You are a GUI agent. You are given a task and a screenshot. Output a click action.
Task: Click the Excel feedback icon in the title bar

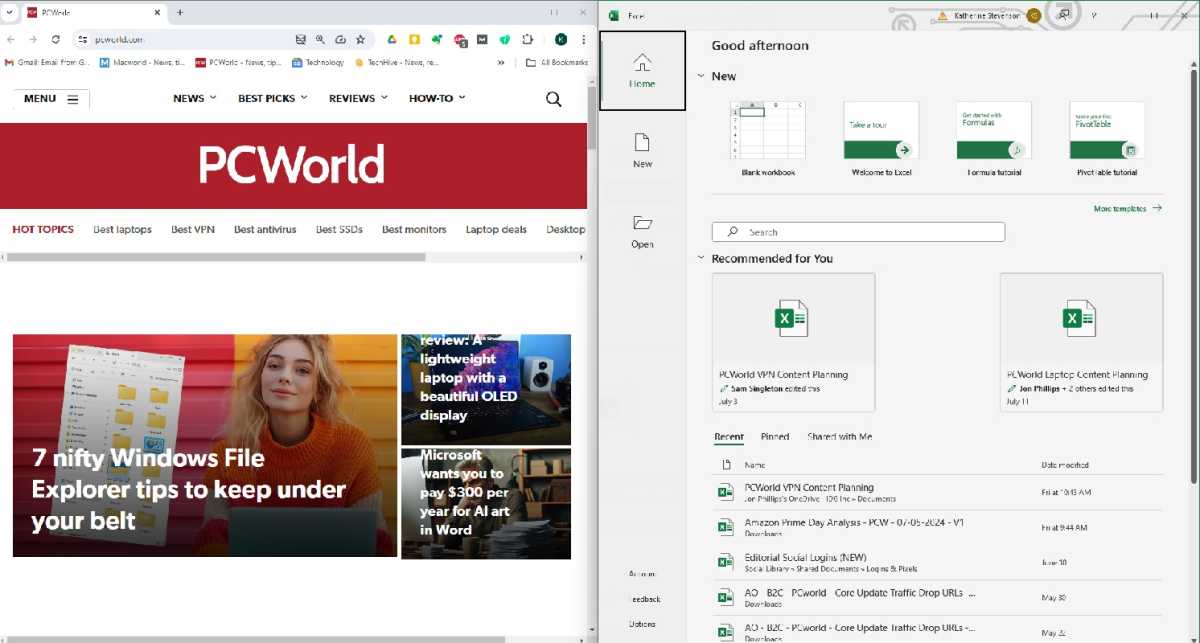(1064, 15)
